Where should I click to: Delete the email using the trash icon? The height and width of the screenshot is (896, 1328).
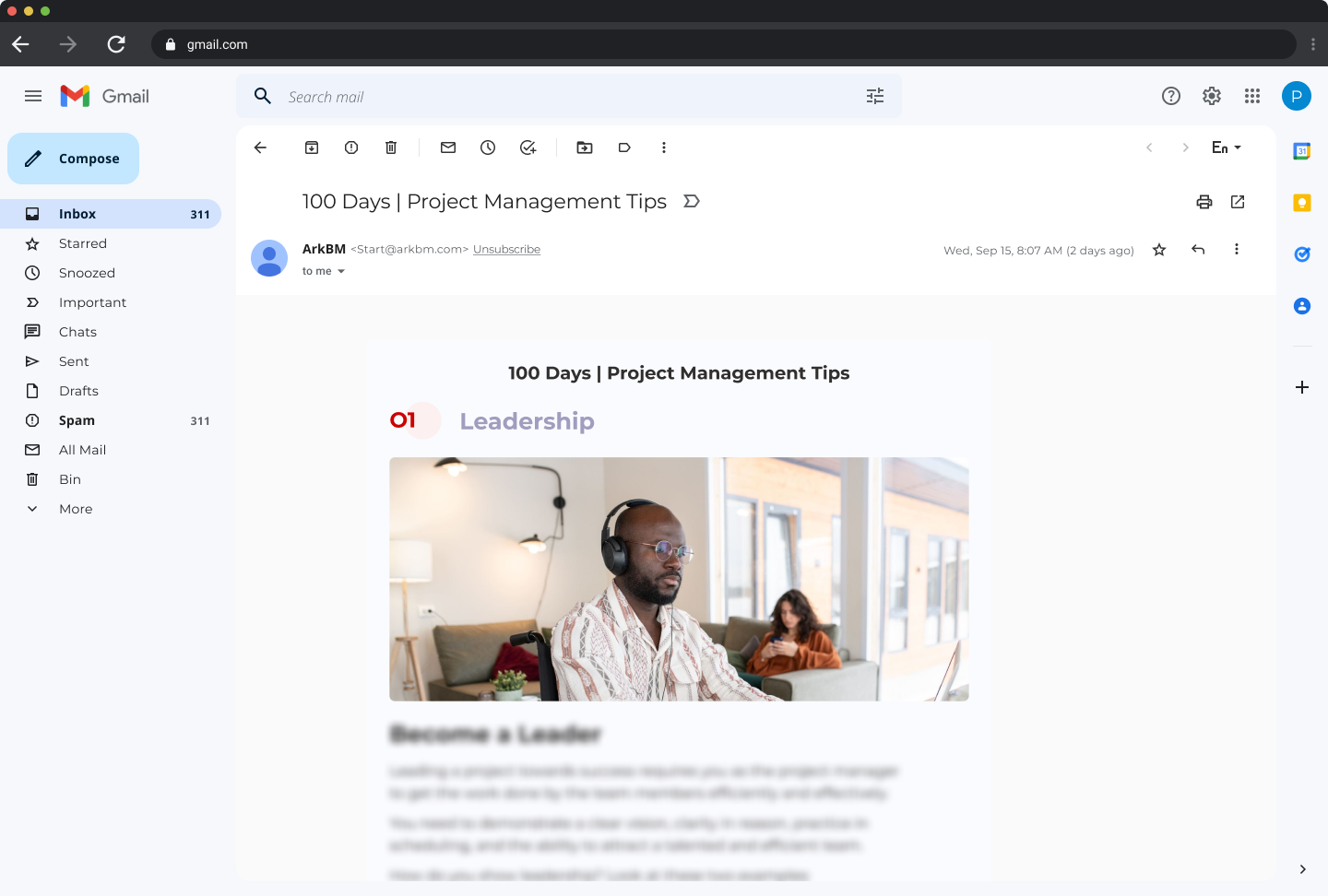coord(391,147)
